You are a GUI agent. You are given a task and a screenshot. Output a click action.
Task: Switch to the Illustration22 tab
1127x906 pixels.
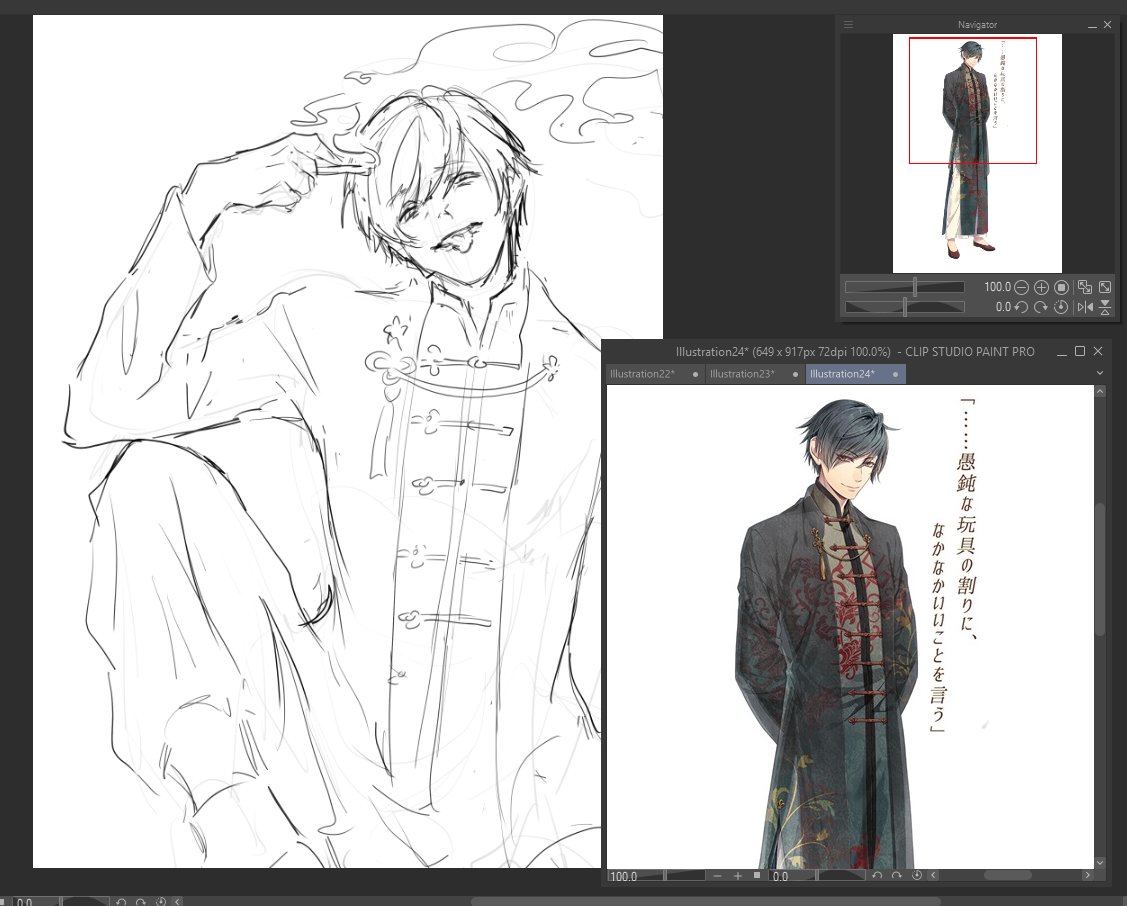(x=643, y=374)
